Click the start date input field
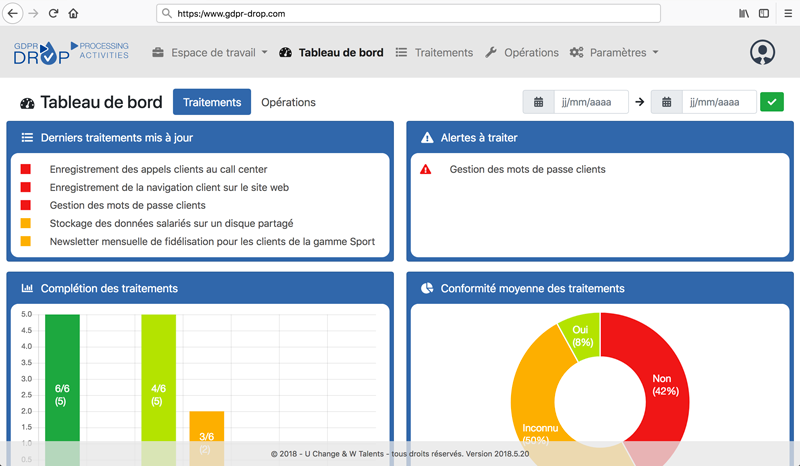800x466 pixels. [591, 102]
